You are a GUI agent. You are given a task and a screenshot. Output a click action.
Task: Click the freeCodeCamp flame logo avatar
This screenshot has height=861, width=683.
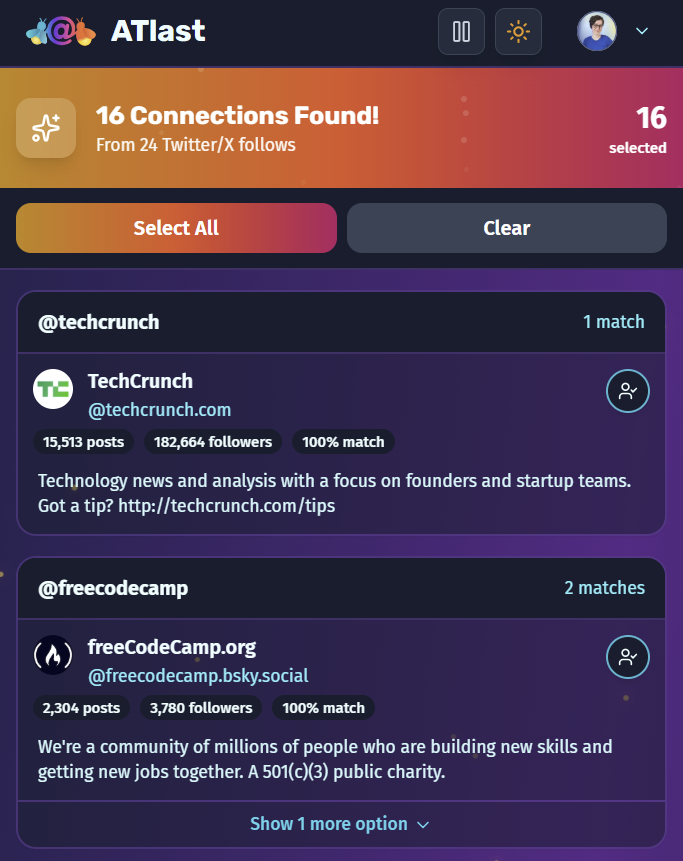53,656
